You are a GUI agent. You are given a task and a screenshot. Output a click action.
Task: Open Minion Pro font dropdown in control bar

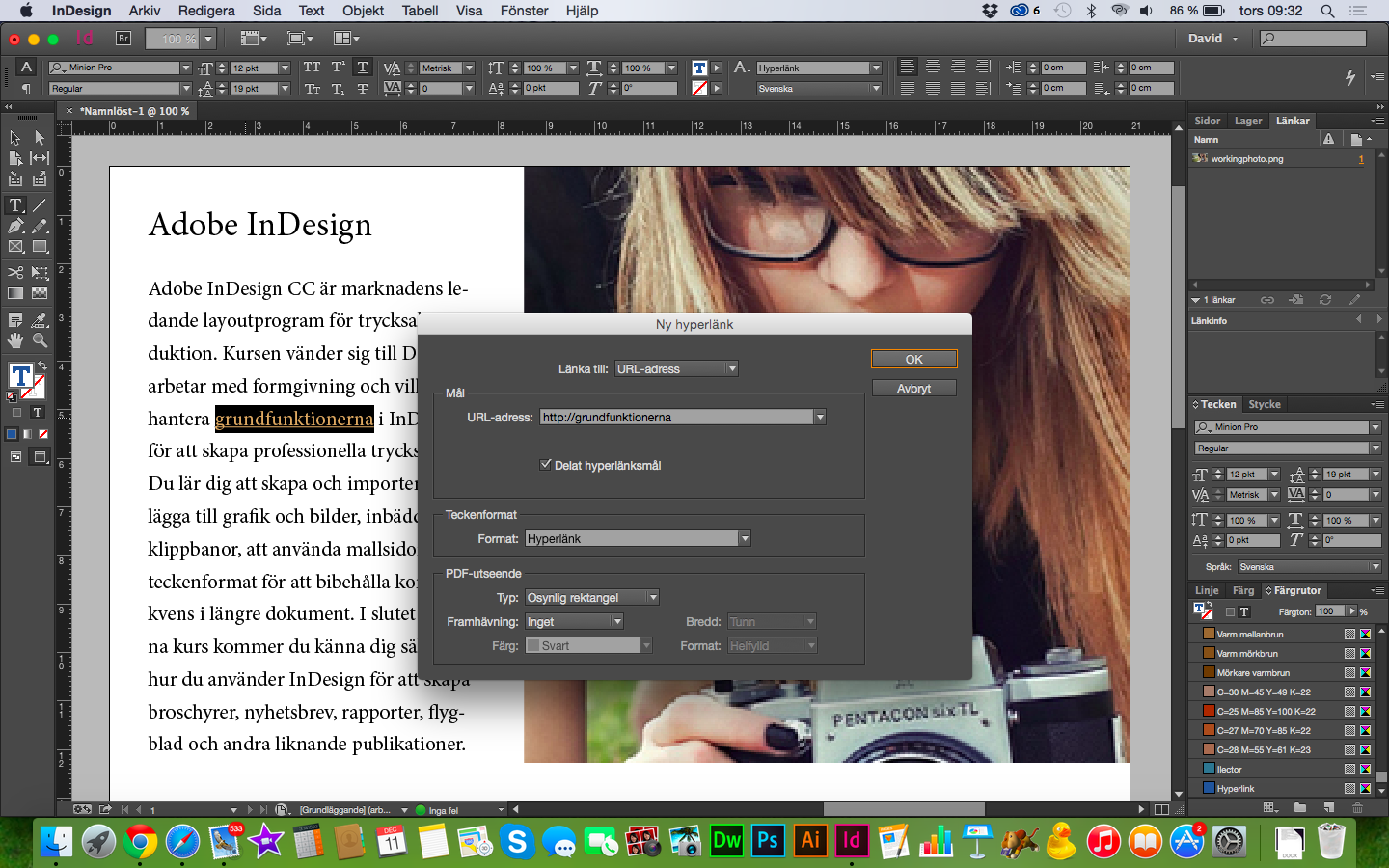[x=186, y=68]
